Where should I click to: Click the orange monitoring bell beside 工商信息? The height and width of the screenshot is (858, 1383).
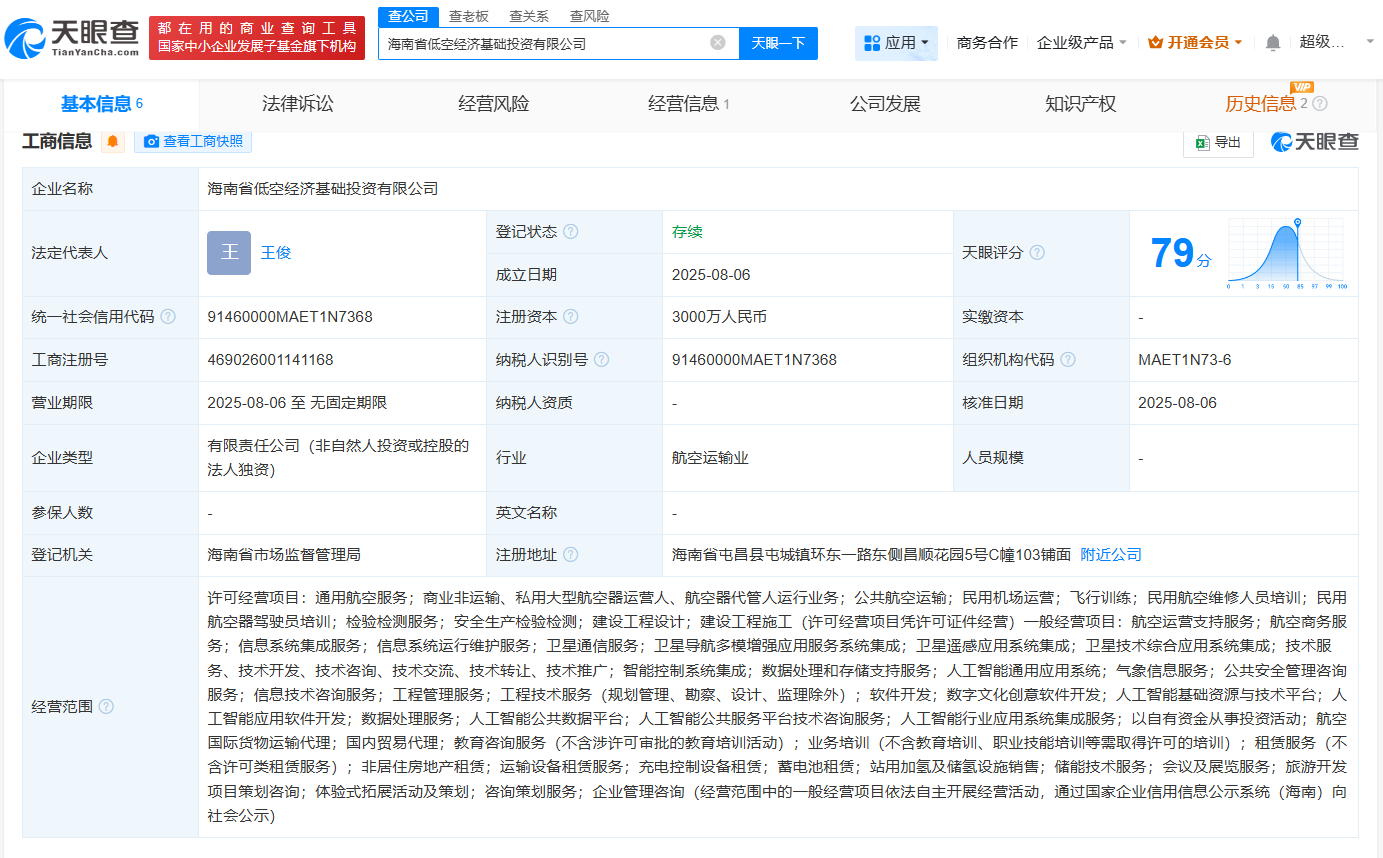pyautogui.click(x=113, y=141)
